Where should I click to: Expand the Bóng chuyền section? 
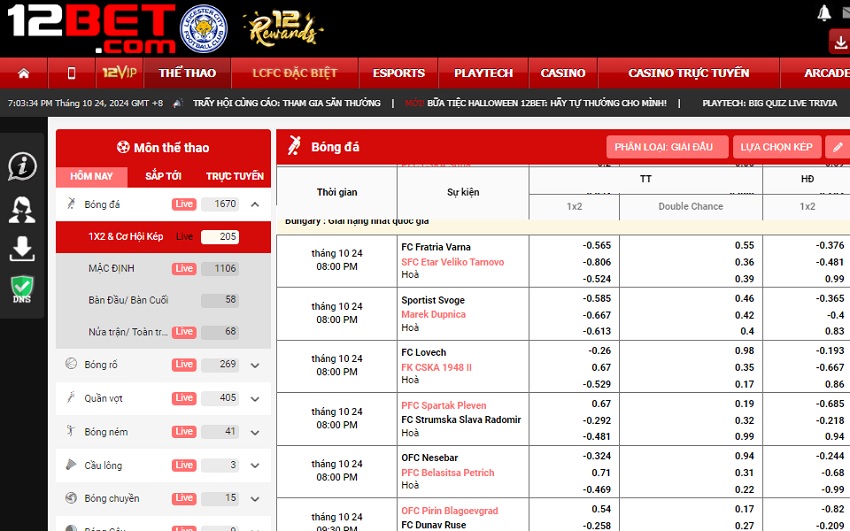pos(255,499)
